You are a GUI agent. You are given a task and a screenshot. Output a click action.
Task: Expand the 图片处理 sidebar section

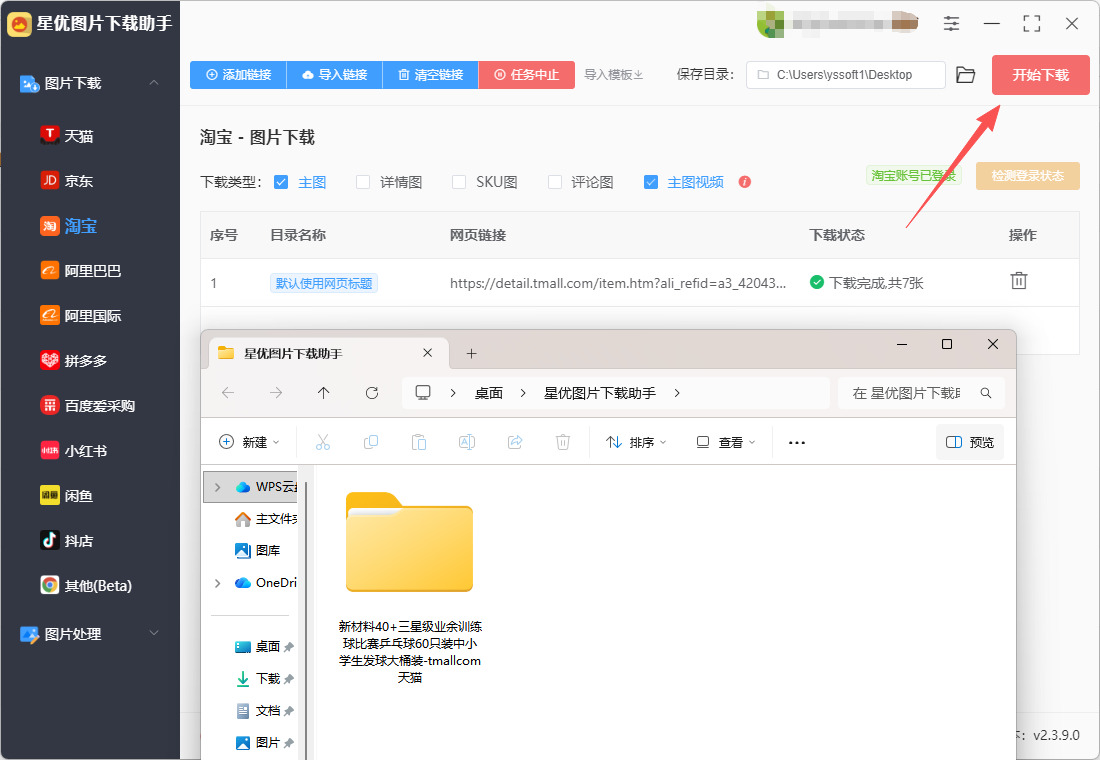154,633
